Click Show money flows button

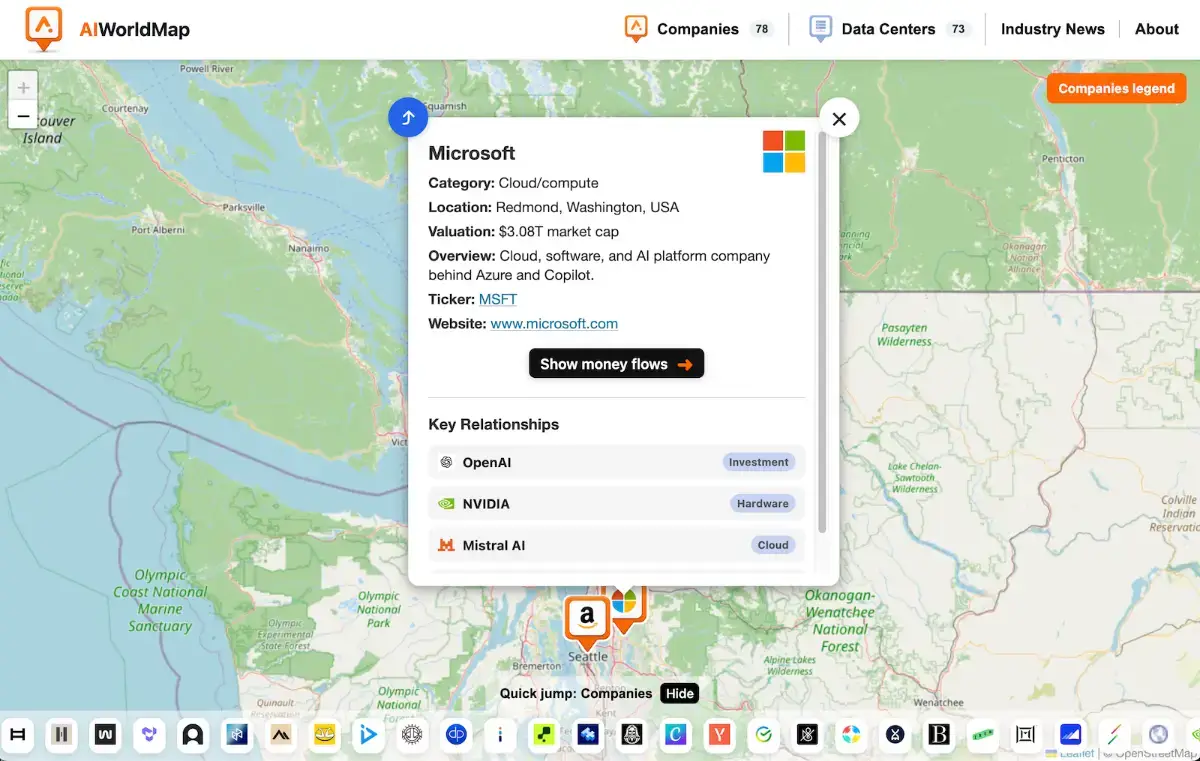coord(616,364)
